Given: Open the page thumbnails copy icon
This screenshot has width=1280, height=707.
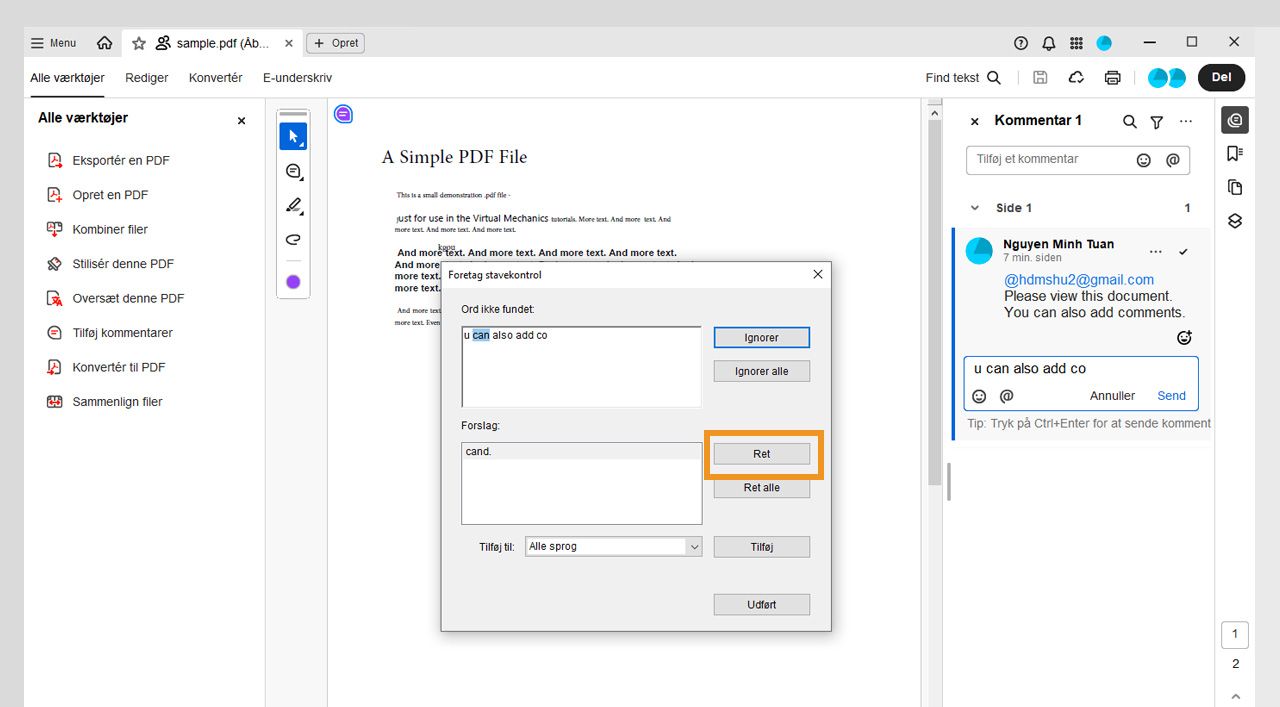Looking at the screenshot, I should 1234,188.
